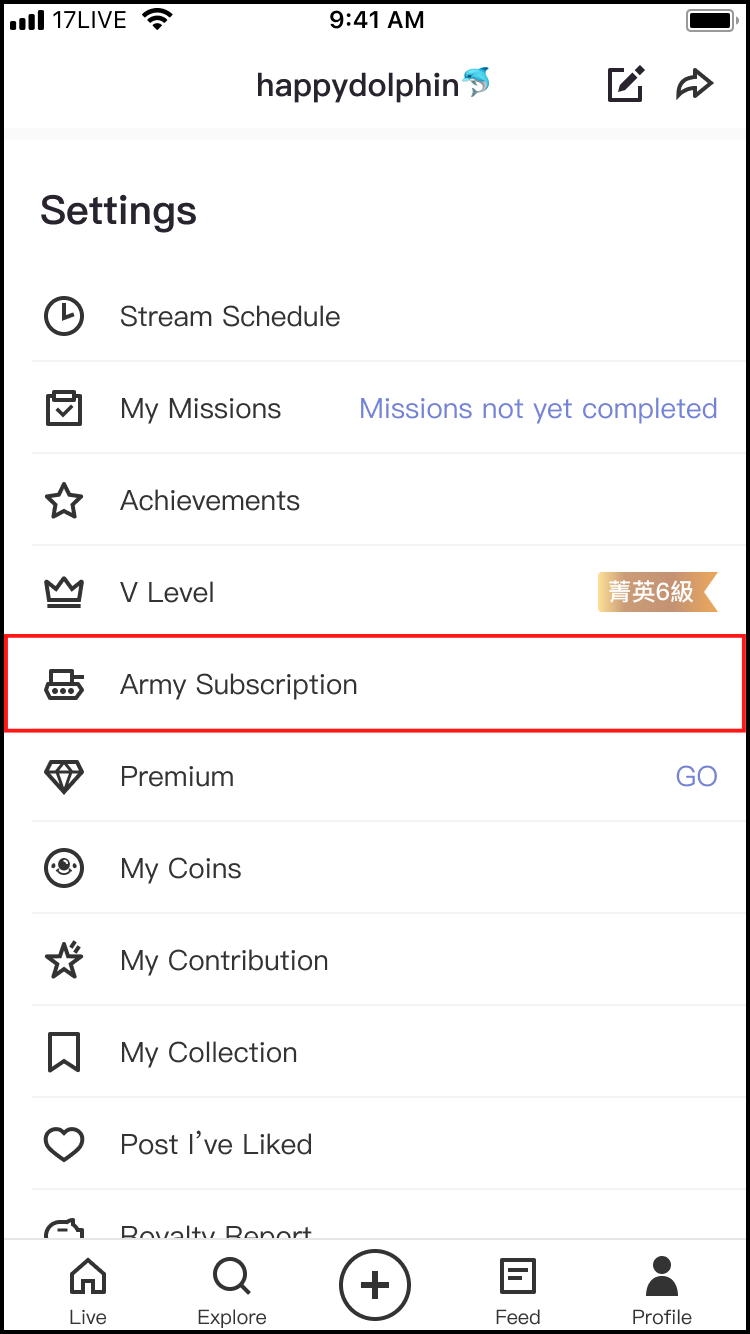Screen dimensions: 750x1334
Task: Go to the Feed tab
Action: [518, 1289]
